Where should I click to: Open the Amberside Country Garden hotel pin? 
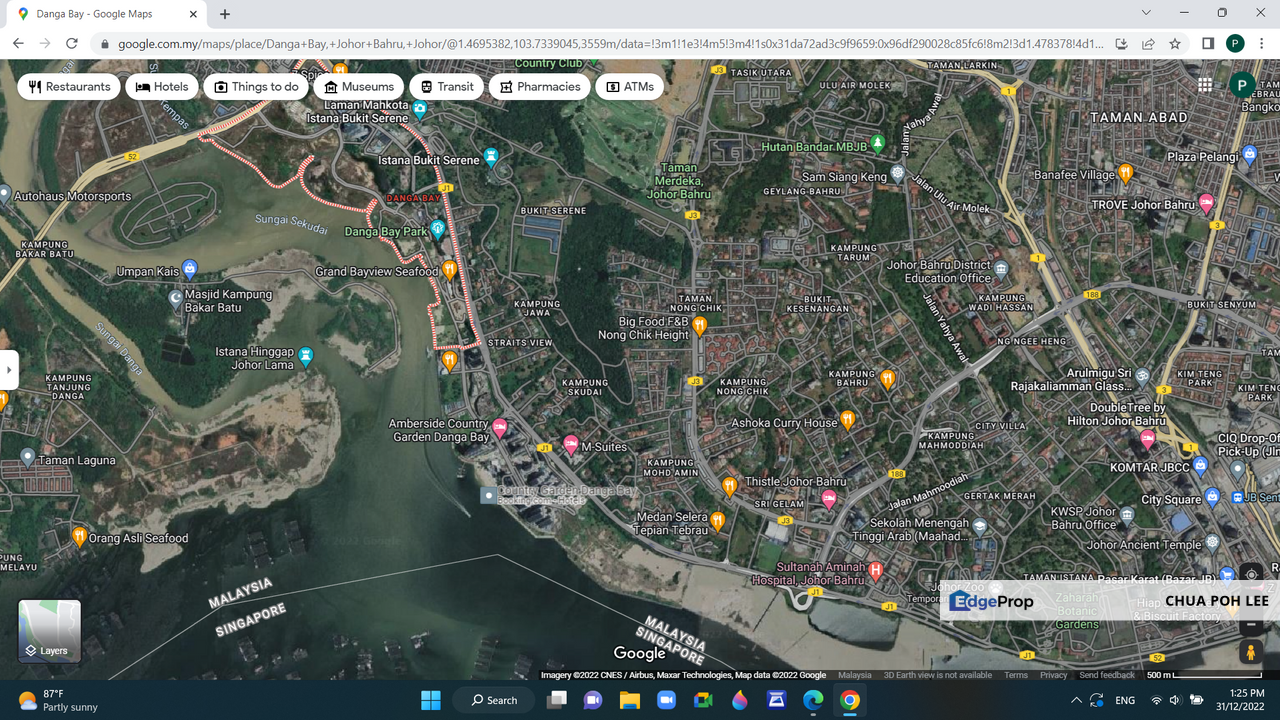tap(500, 429)
